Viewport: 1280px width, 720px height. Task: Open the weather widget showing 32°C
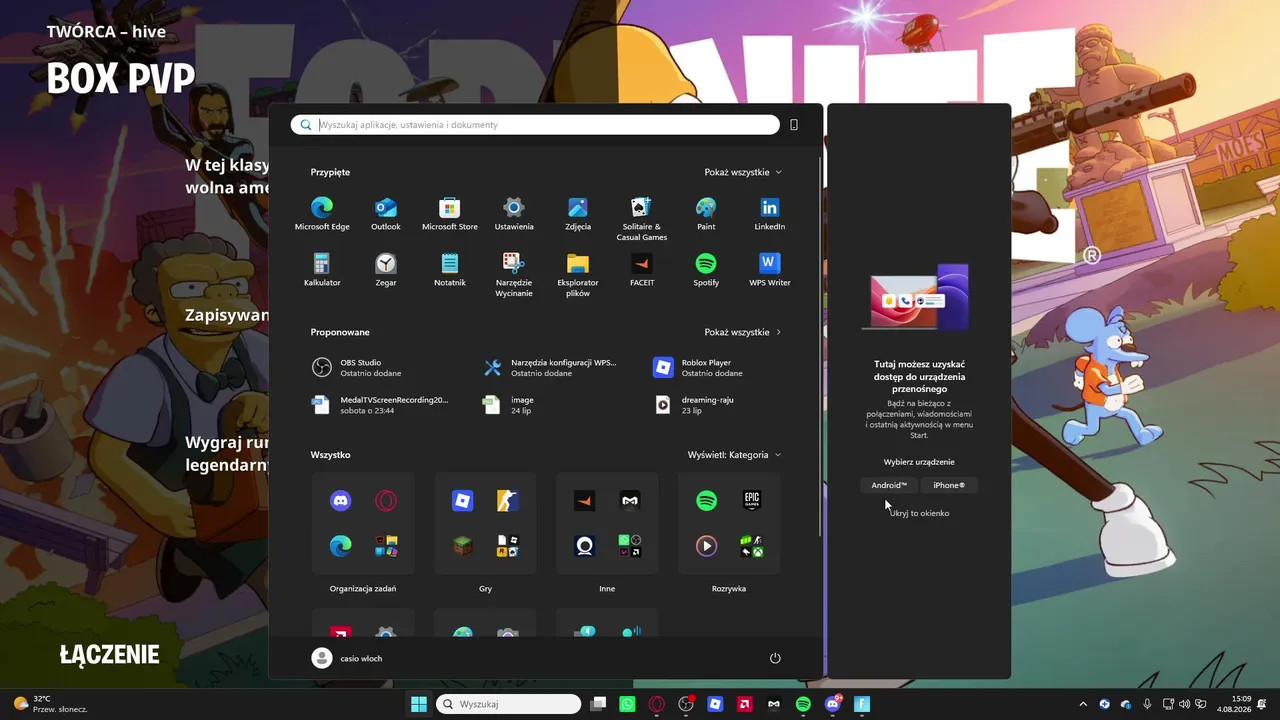[50, 704]
